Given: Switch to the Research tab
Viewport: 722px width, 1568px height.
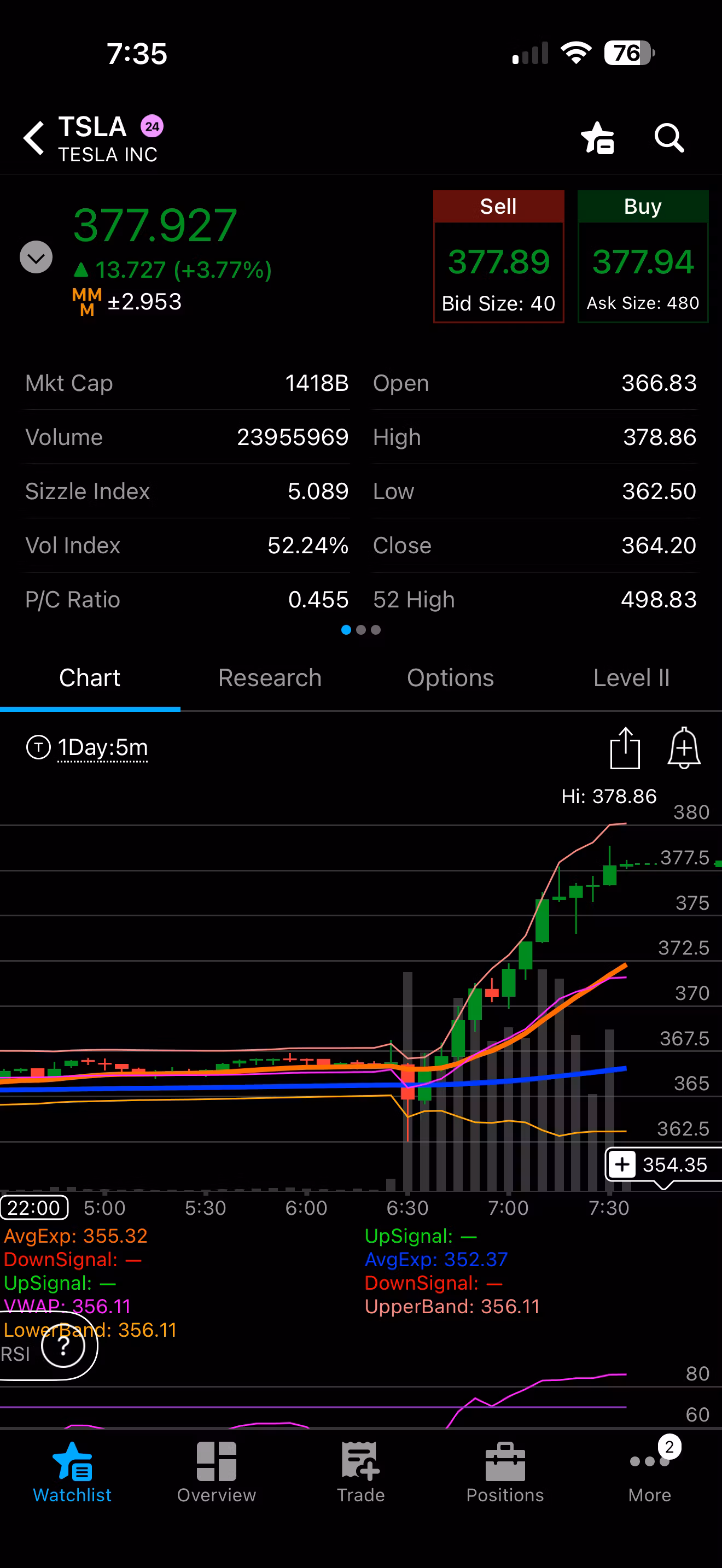Looking at the screenshot, I should (270, 678).
